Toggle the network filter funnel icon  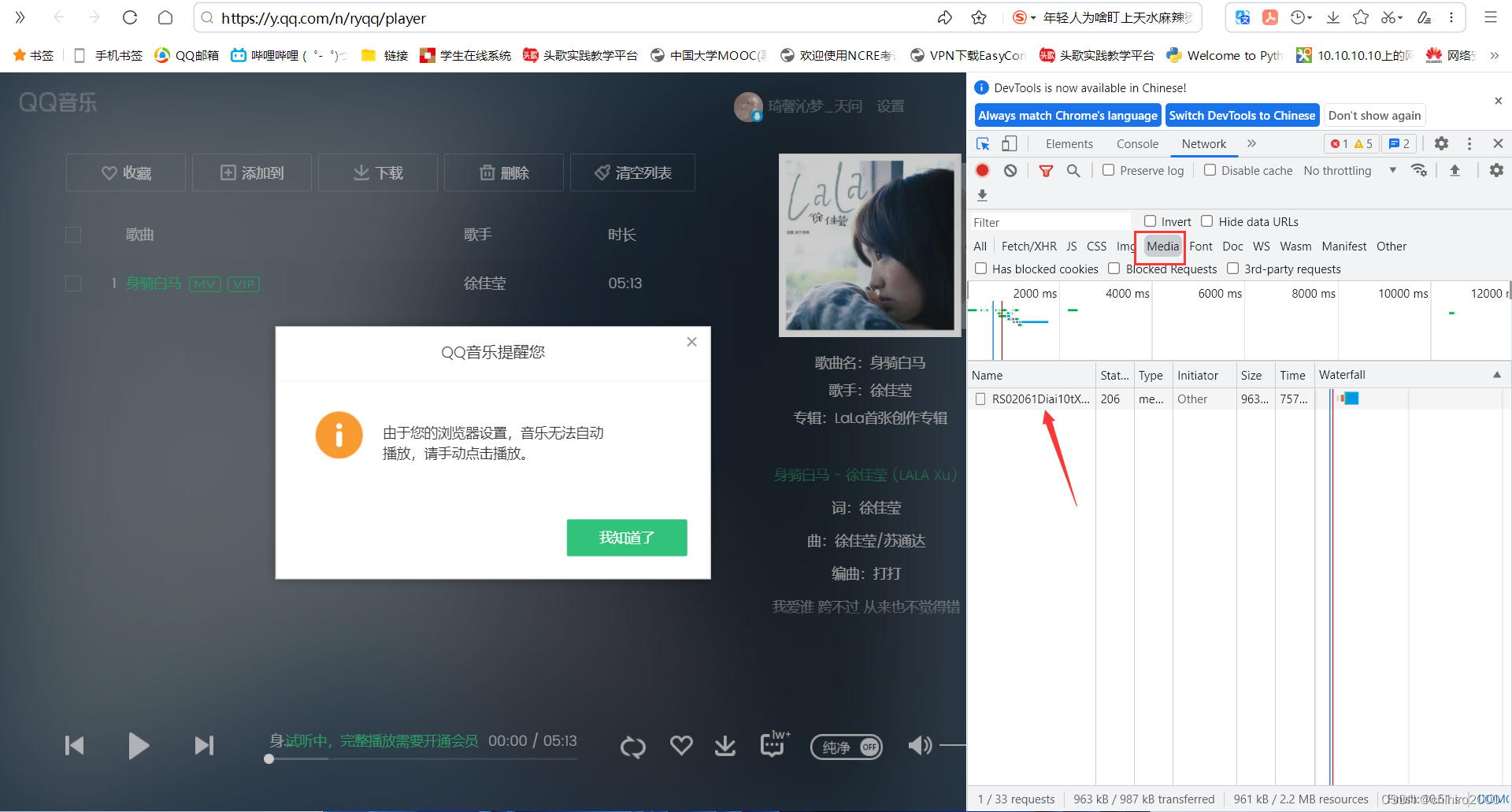[x=1046, y=171]
